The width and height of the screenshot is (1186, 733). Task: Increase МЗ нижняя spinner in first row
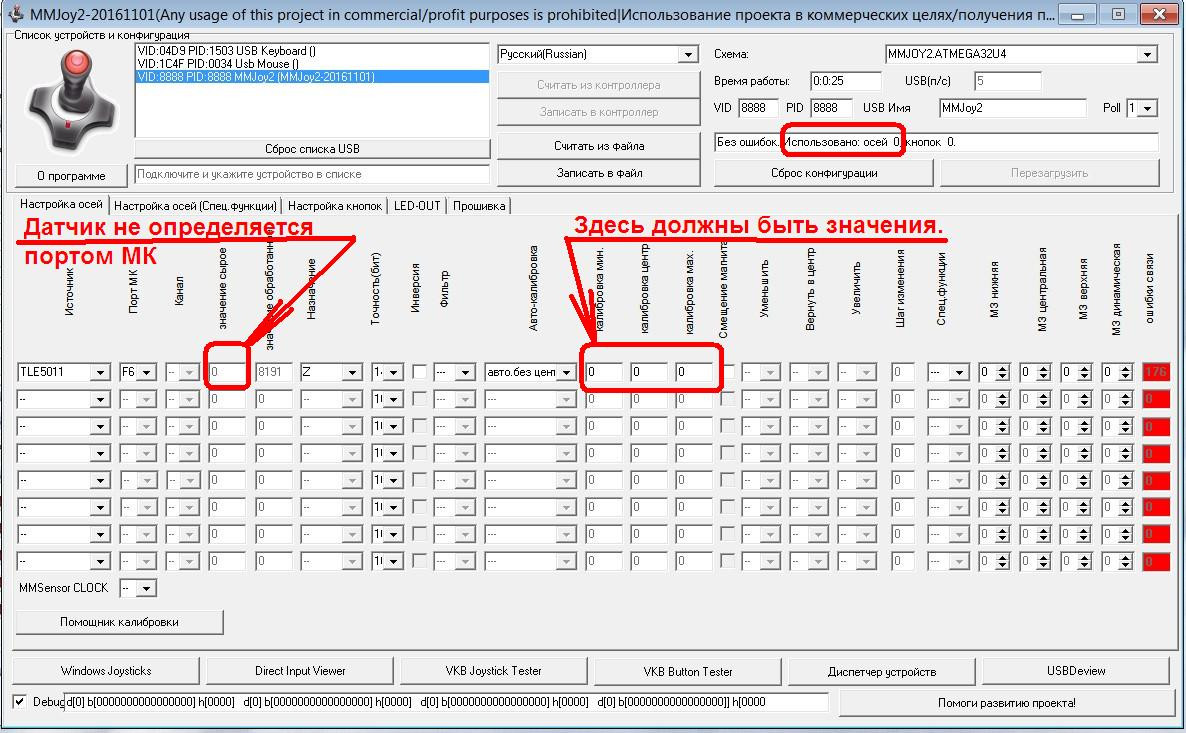pos(1003,368)
